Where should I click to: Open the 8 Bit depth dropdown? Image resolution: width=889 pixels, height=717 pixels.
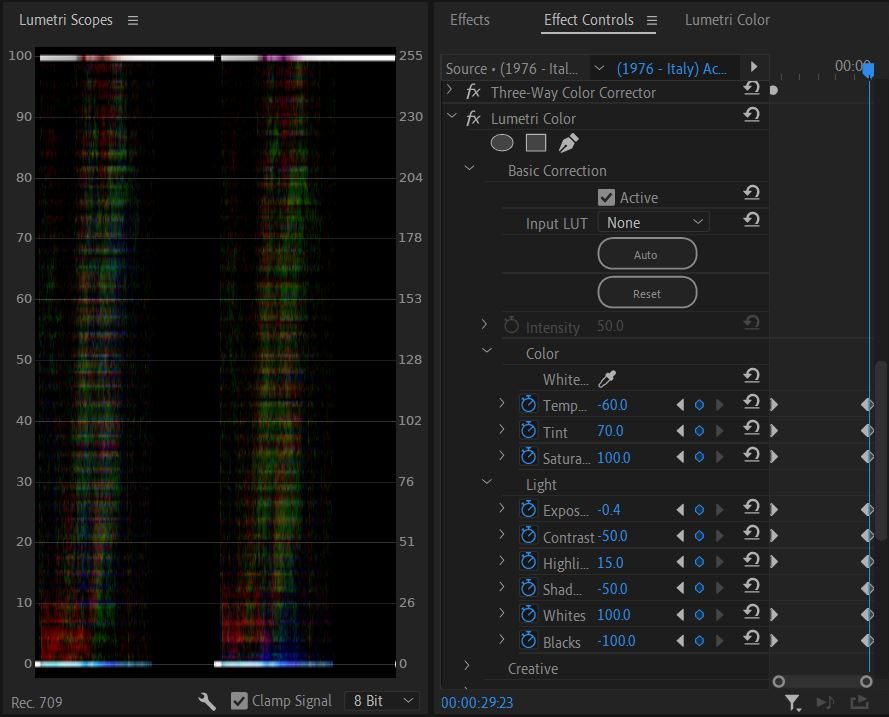pos(382,701)
